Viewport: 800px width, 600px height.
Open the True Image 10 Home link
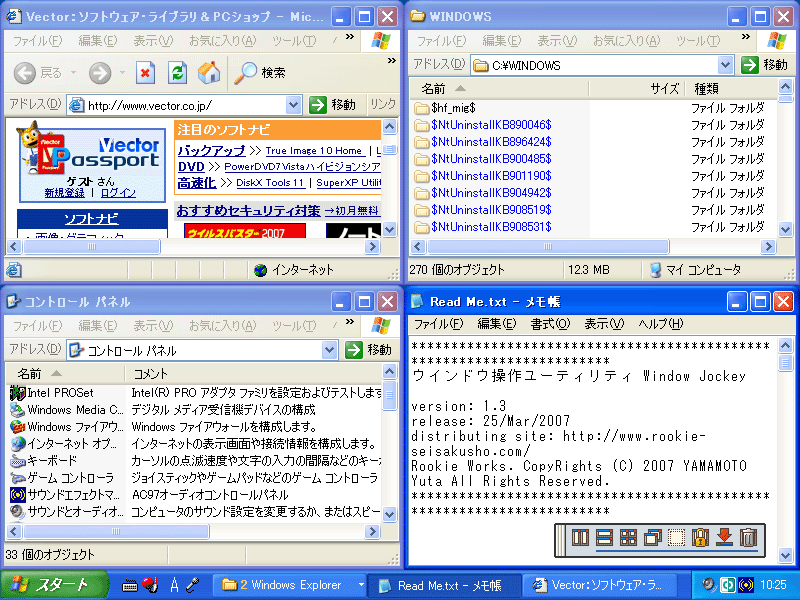[314, 151]
